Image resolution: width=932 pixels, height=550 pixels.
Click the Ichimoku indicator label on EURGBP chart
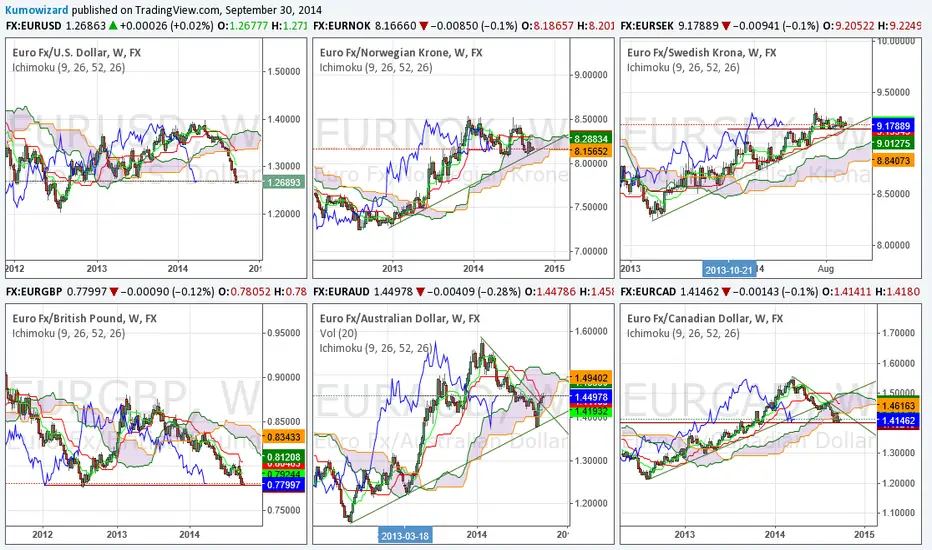tap(68, 333)
